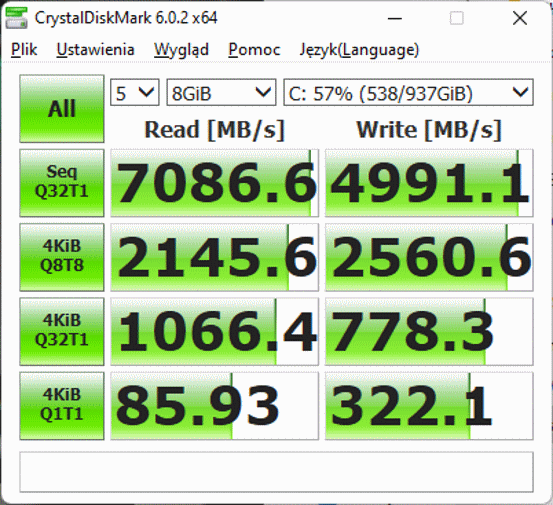Image resolution: width=553 pixels, height=505 pixels.
Task: Select the 4KiB Q1T1 read result 85.93
Action: [214, 406]
